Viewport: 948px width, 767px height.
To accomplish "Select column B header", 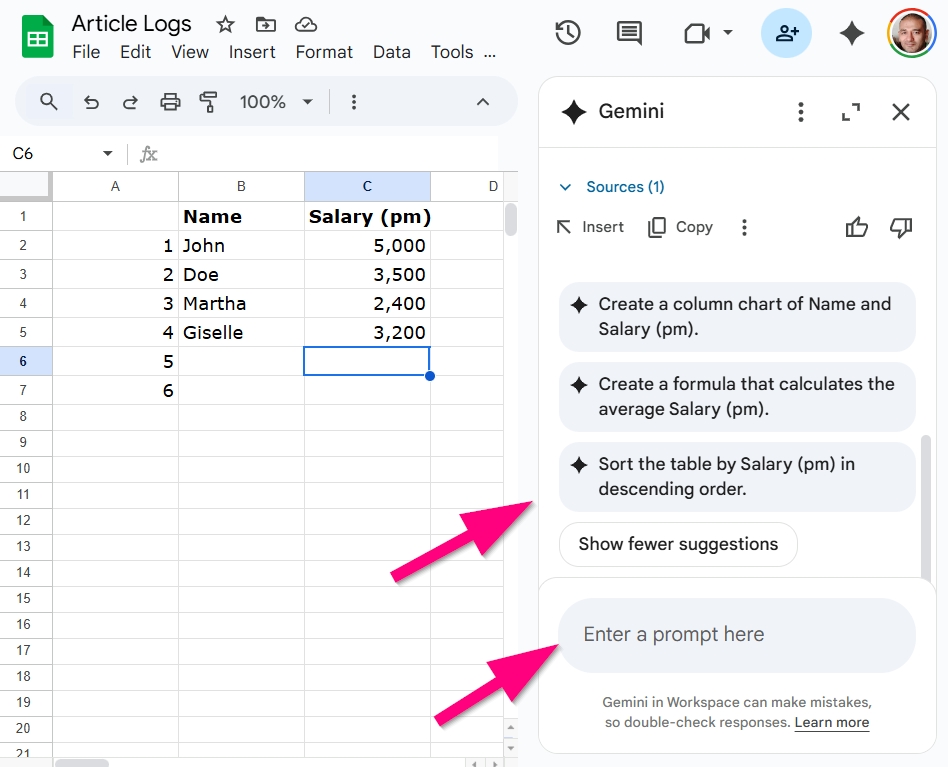I will 241,186.
